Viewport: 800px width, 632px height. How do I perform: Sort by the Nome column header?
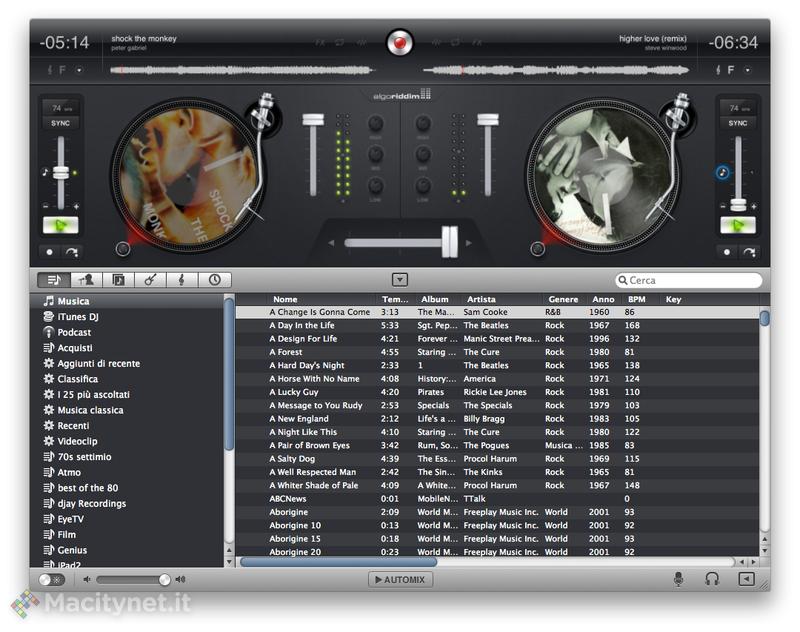[285, 299]
